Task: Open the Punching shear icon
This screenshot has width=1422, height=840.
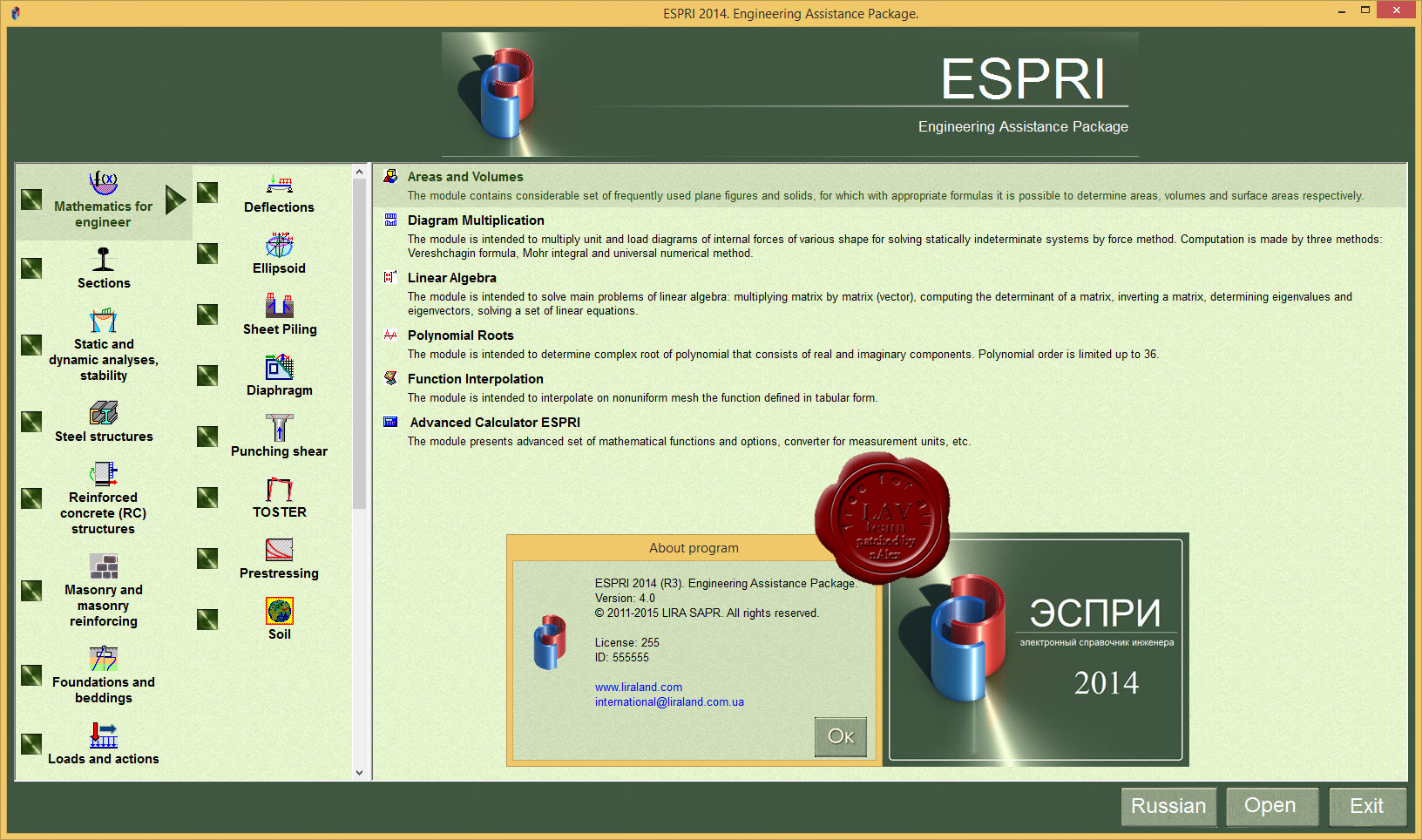Action: (279, 428)
